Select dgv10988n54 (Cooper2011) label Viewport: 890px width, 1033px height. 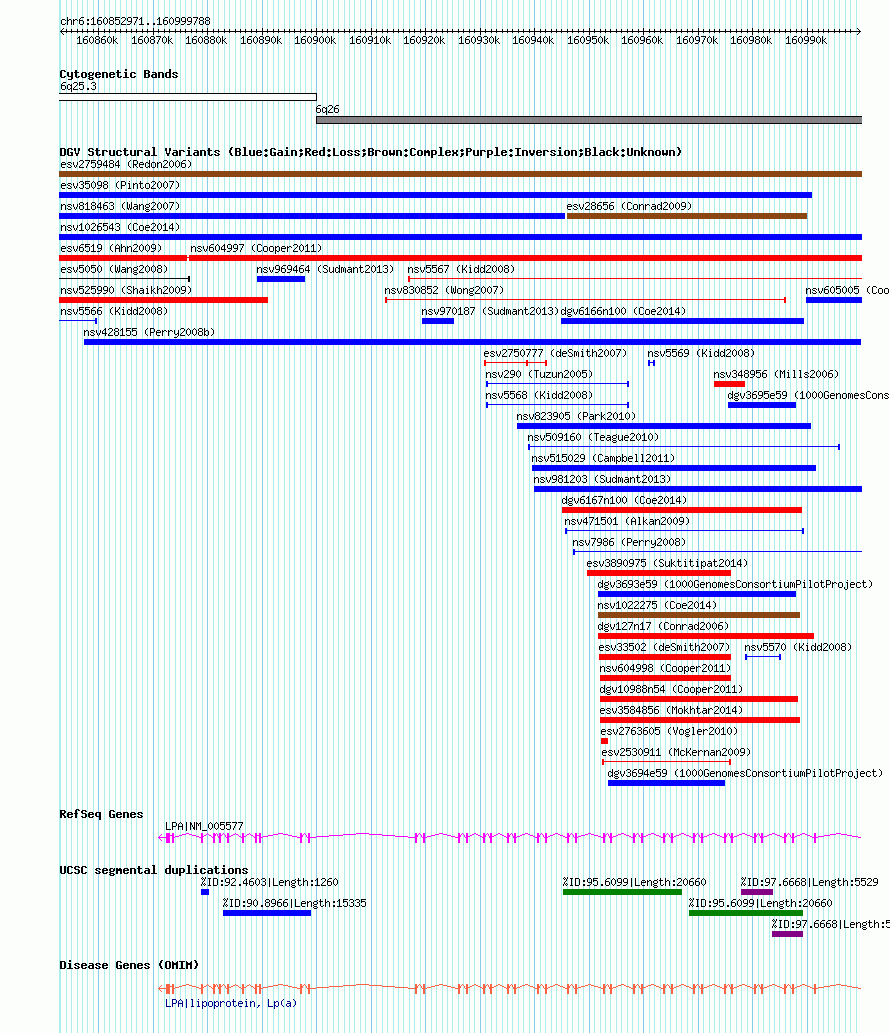(671, 691)
